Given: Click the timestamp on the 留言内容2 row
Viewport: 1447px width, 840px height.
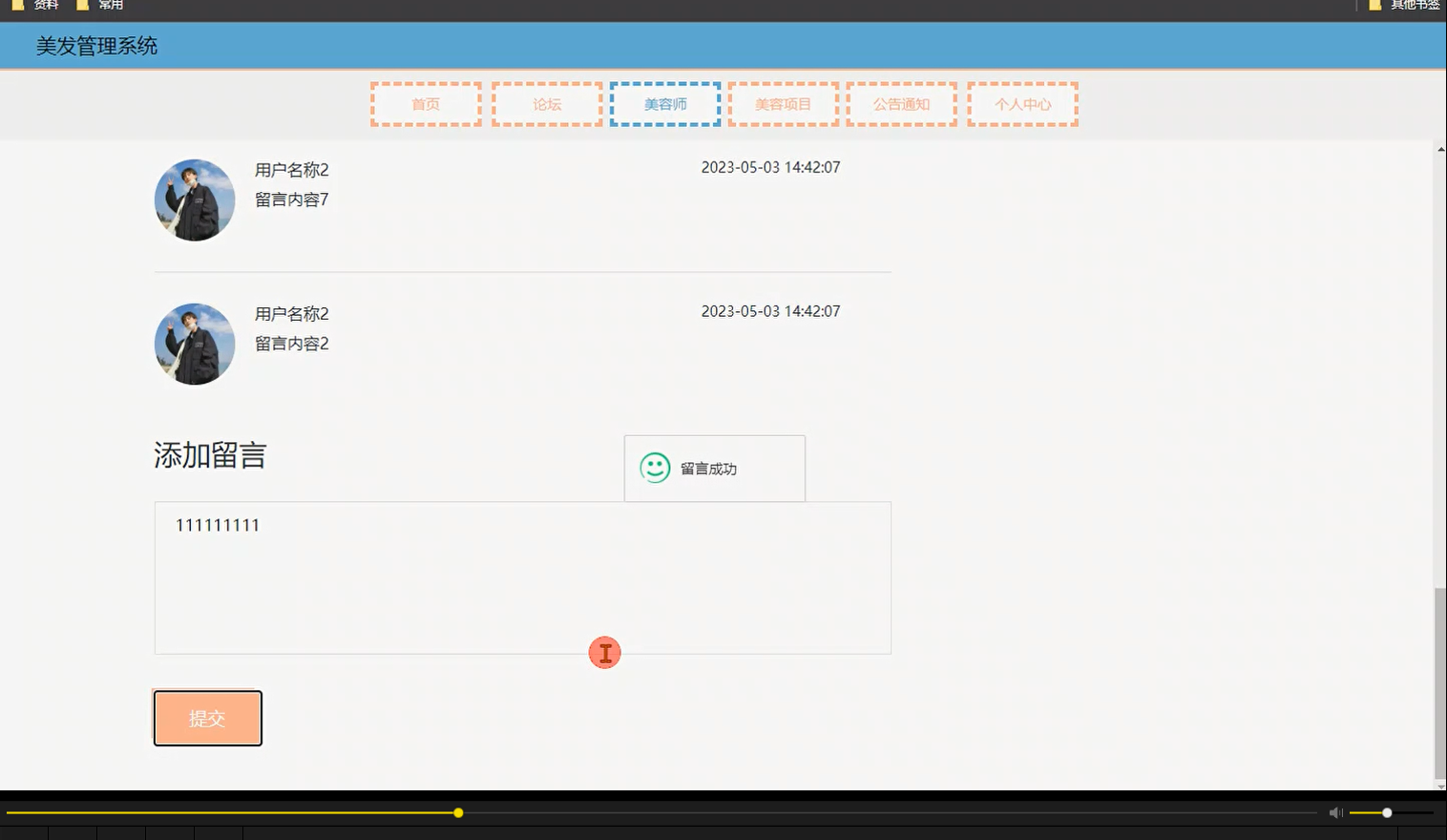Looking at the screenshot, I should (x=771, y=311).
